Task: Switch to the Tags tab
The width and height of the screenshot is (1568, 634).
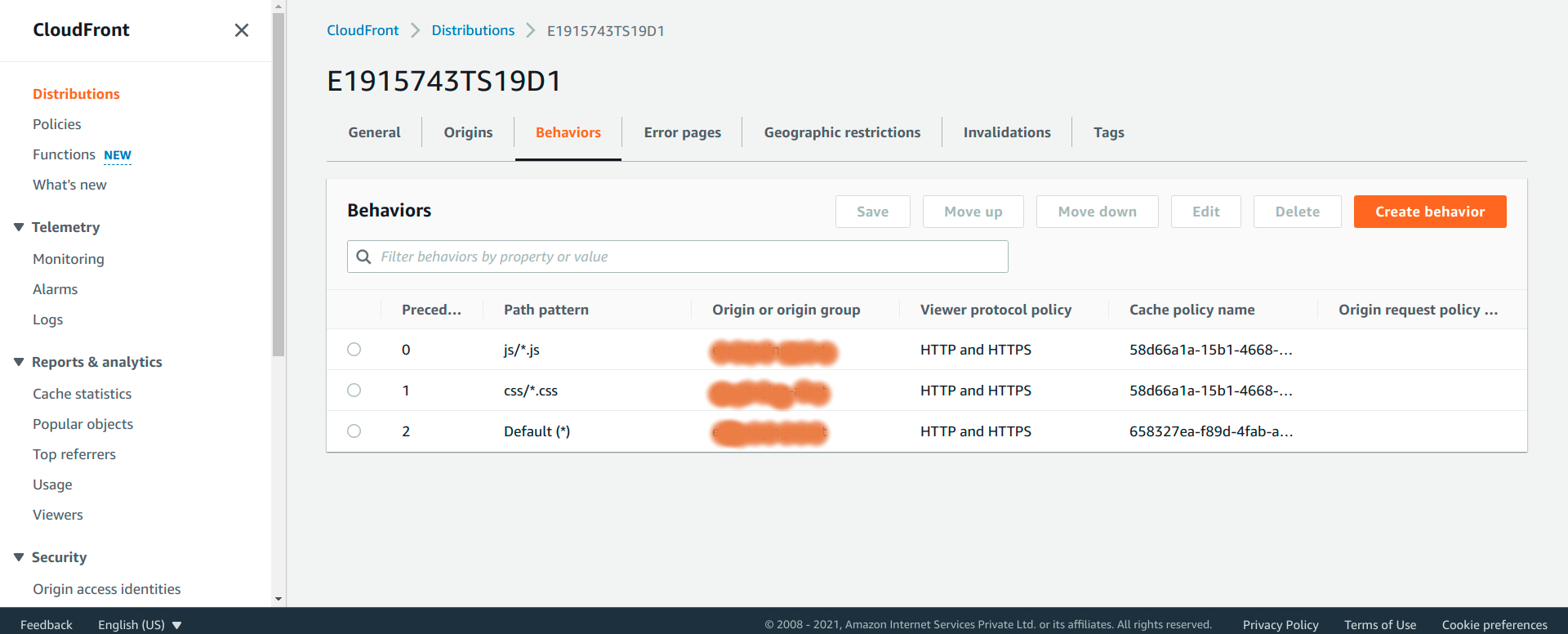Action: coord(1109,132)
